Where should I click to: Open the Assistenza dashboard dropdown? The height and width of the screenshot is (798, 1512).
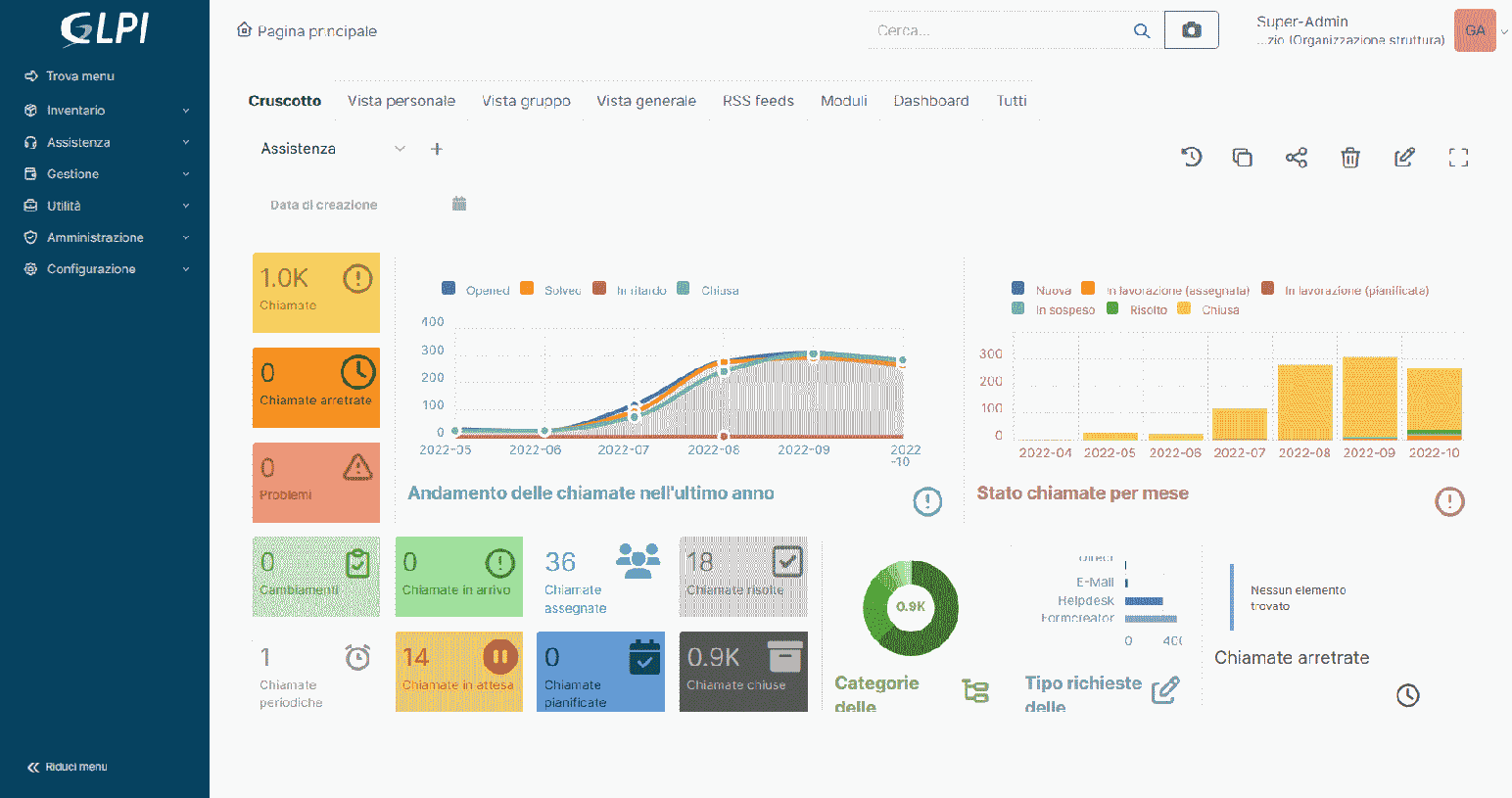[x=333, y=149]
